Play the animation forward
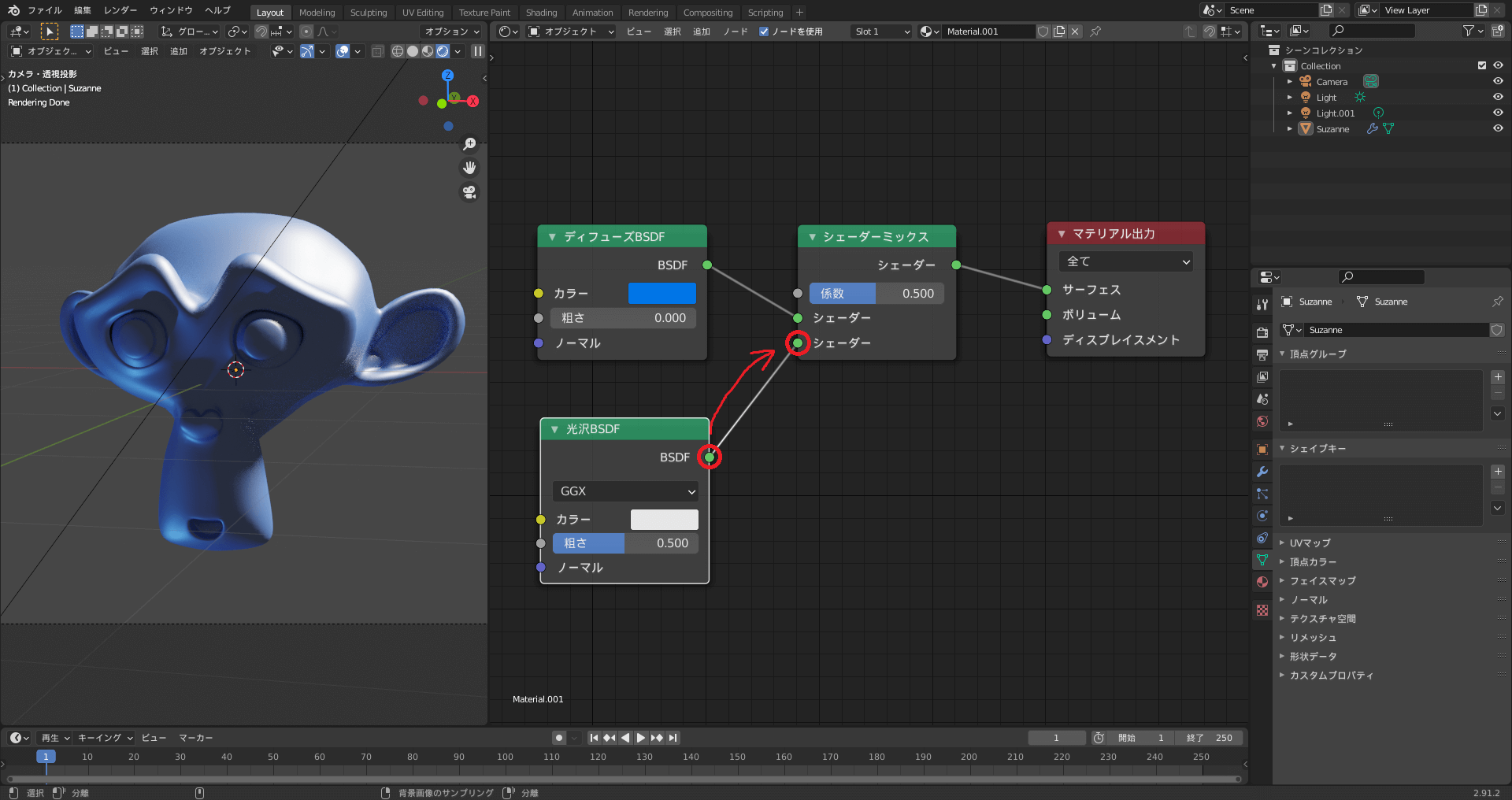The width and height of the screenshot is (1512, 800). [641, 738]
